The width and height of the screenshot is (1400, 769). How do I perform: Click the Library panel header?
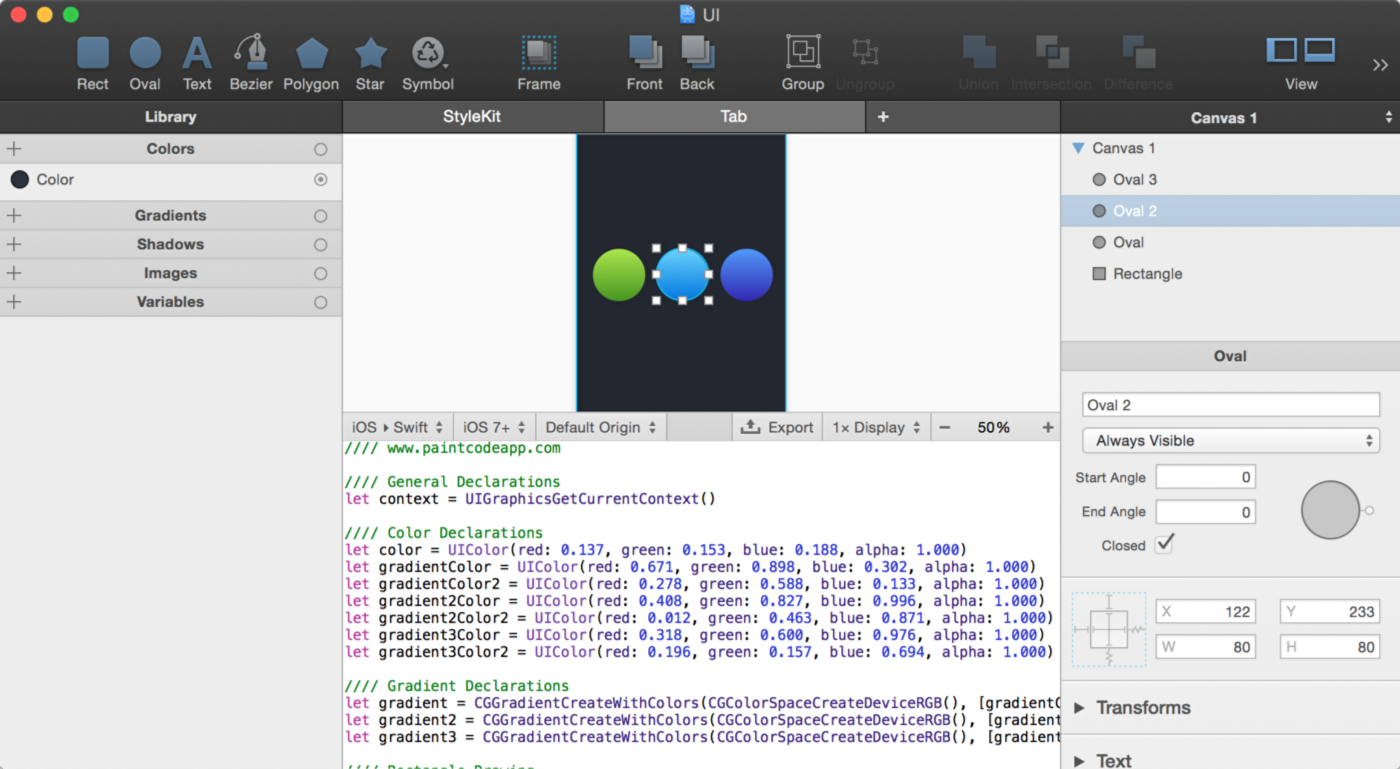click(170, 117)
